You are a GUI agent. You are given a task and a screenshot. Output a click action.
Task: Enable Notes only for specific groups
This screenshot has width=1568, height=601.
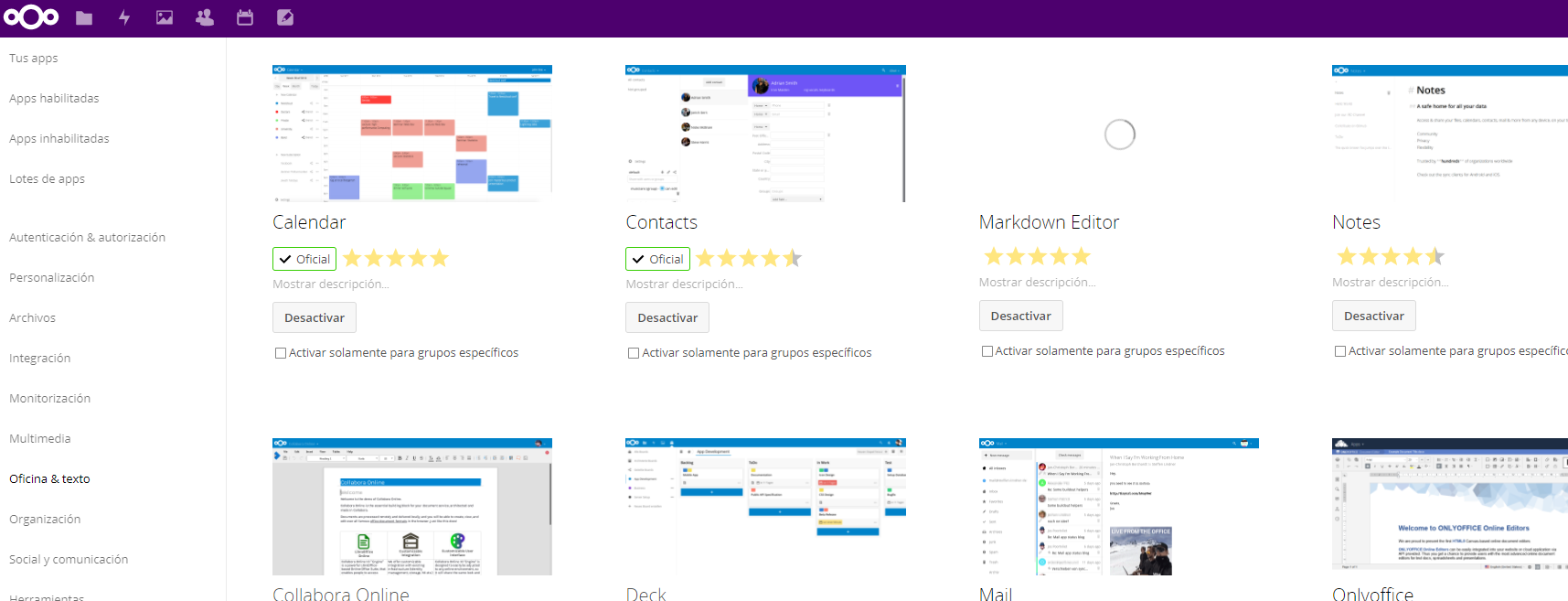tap(1340, 351)
